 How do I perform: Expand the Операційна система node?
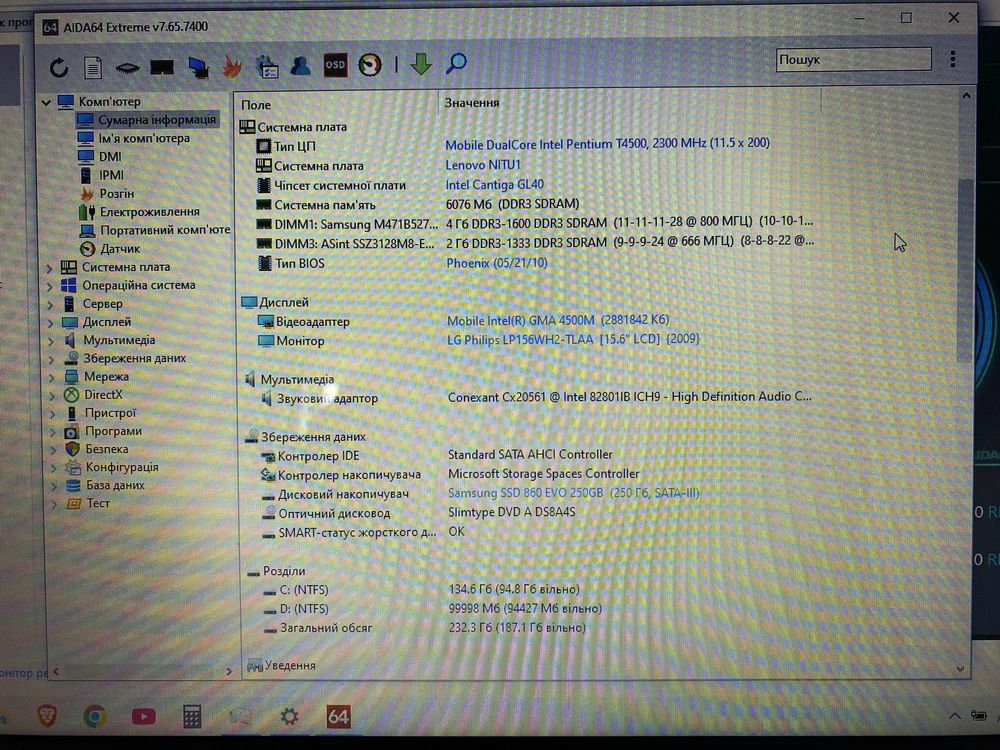(50, 286)
